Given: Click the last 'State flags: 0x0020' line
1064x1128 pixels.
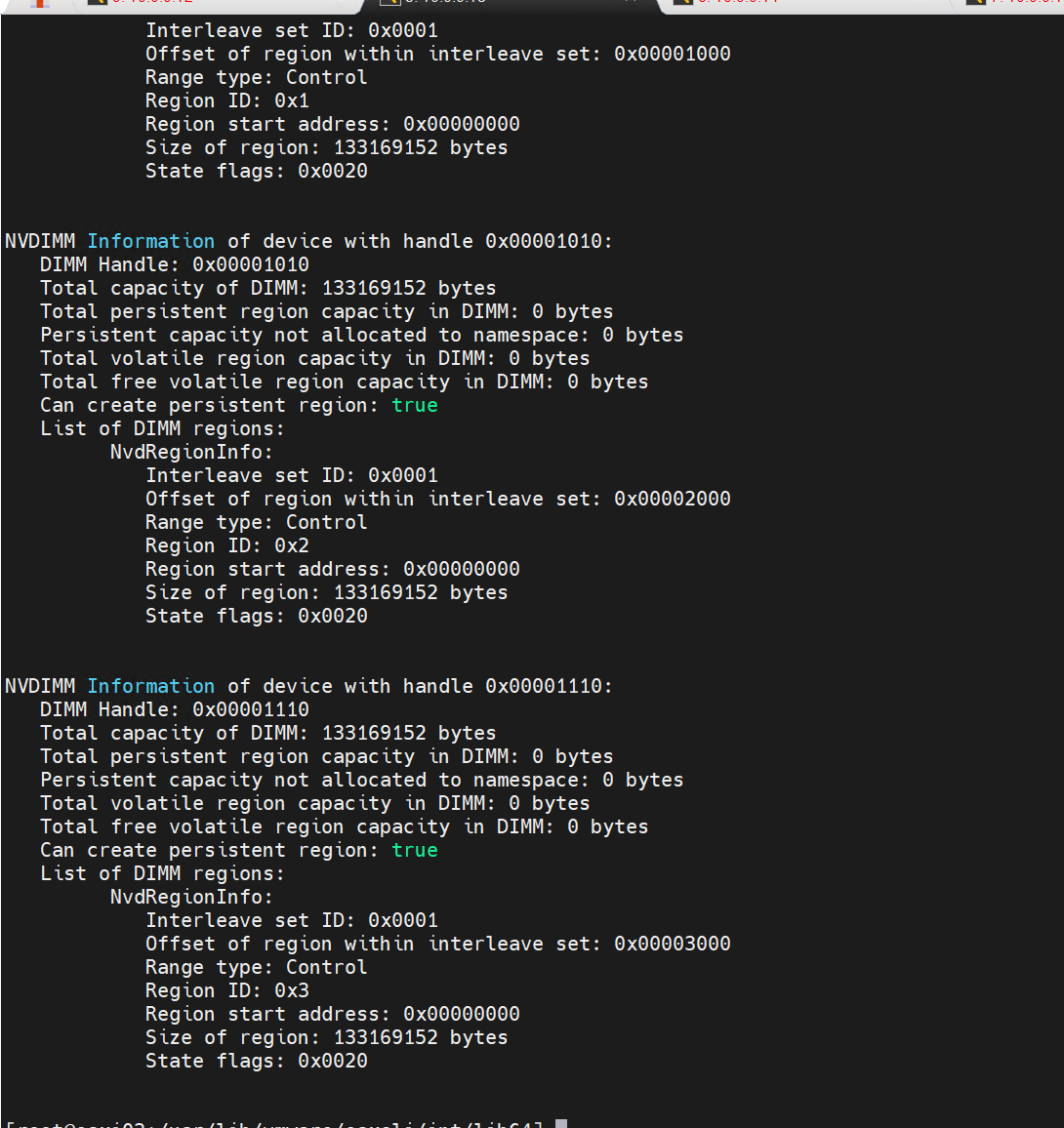Looking at the screenshot, I should coord(257,1061).
